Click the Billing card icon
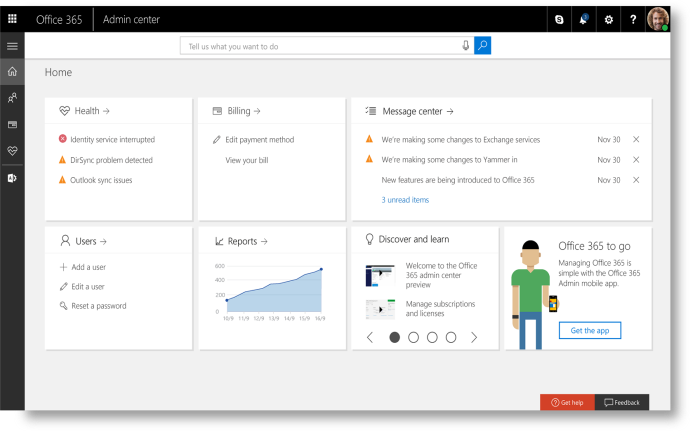Viewport: 690px width, 431px height. (217, 111)
